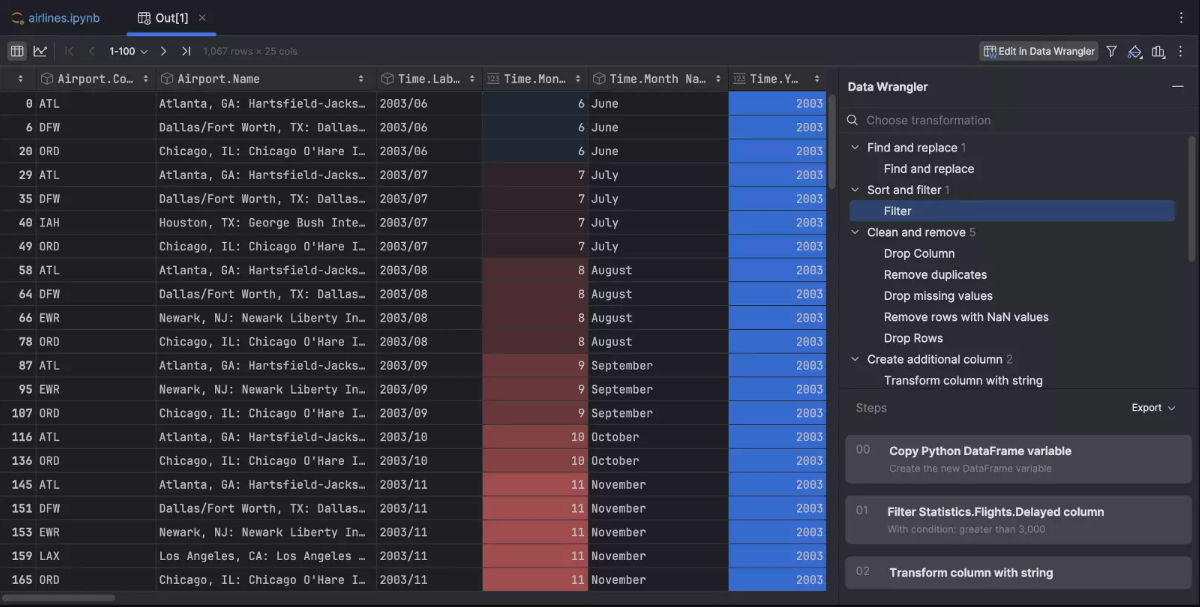Click Edit in Data Wrangler button
This screenshot has height=607, width=1200.
point(1039,51)
